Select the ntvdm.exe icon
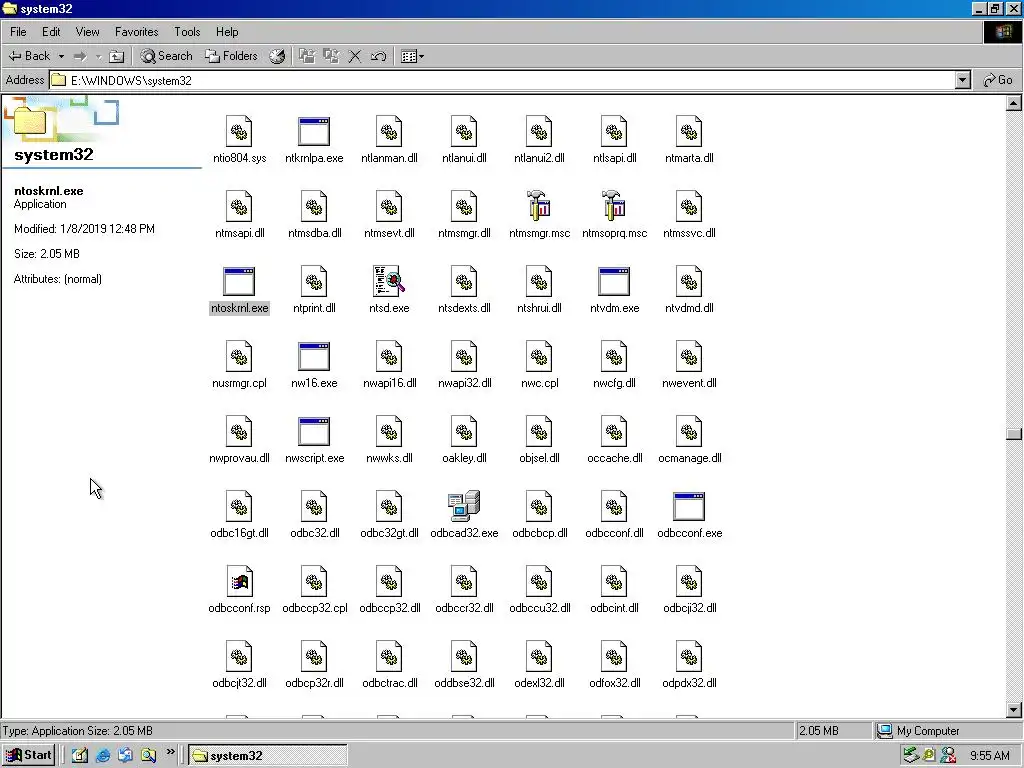 pos(615,281)
